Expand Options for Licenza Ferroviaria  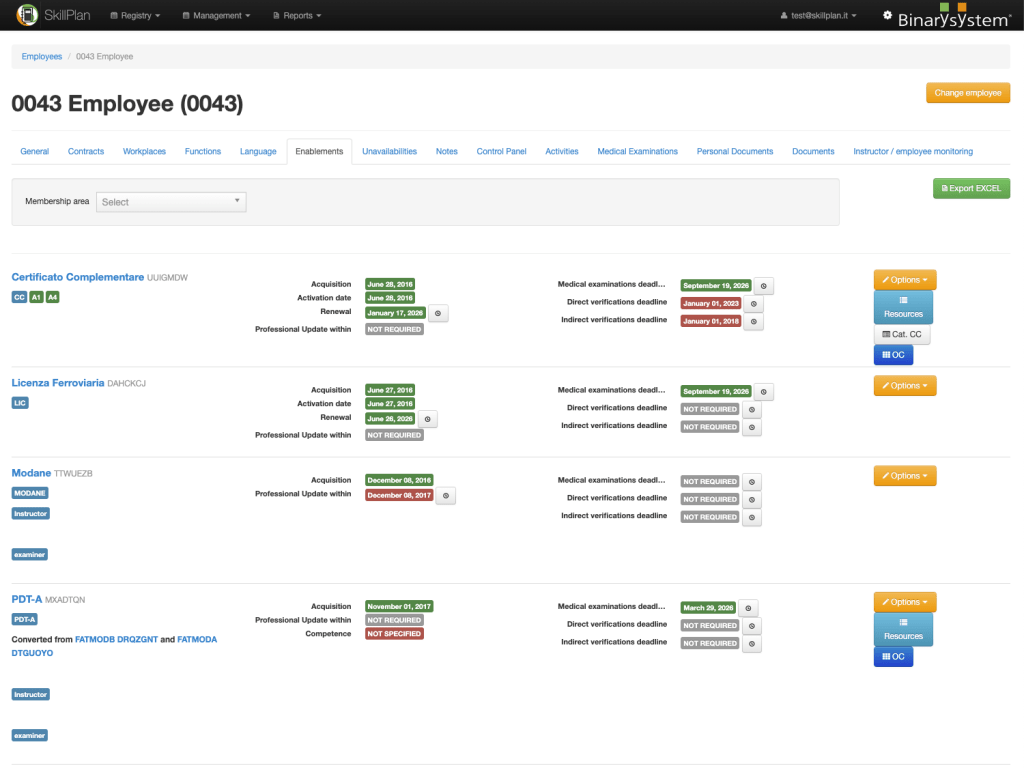905,385
